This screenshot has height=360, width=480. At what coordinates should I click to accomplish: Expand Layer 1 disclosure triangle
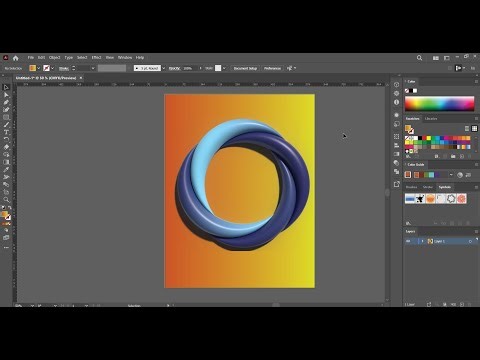click(422, 241)
